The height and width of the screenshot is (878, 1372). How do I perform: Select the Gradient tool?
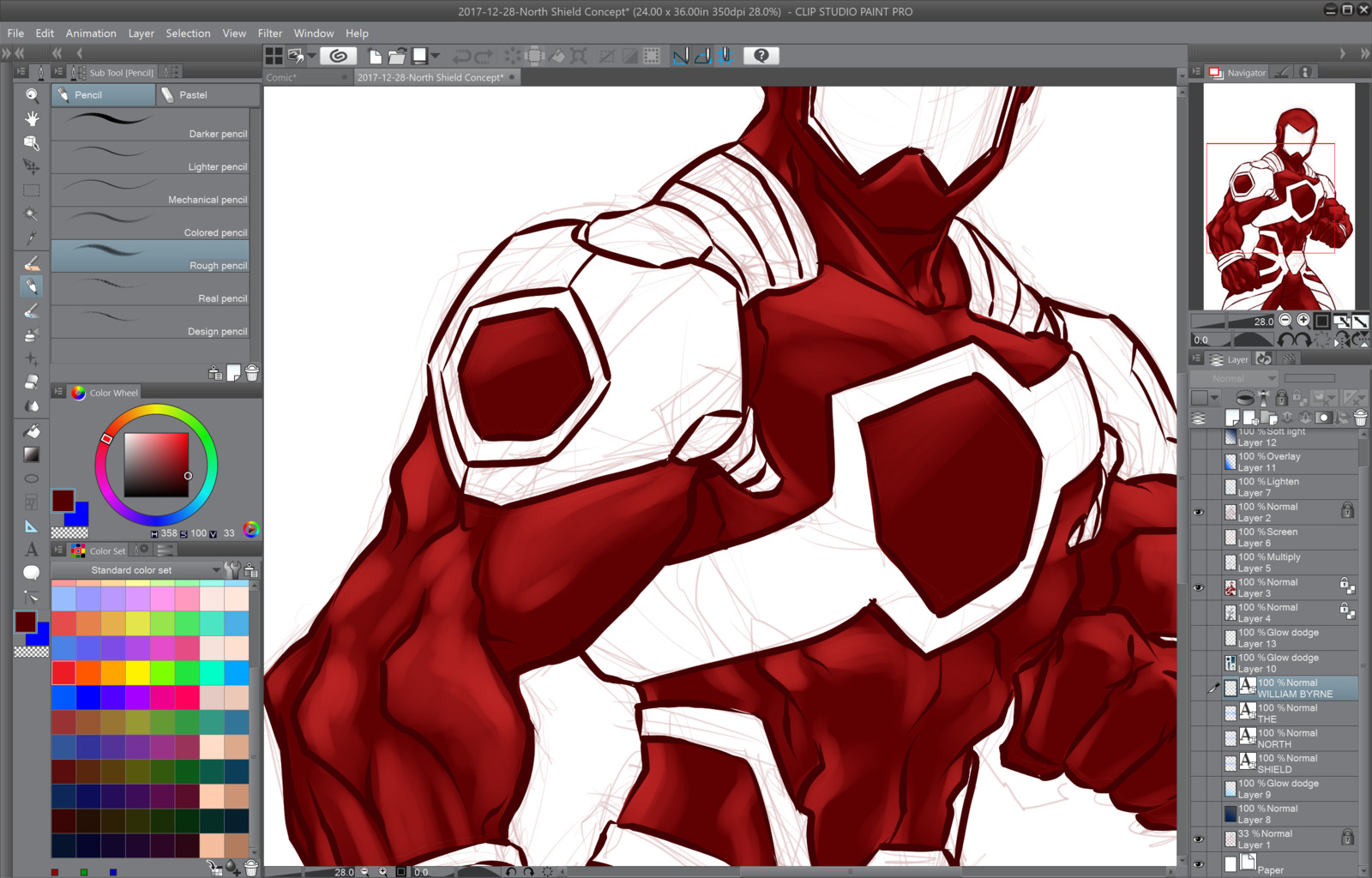[x=32, y=454]
